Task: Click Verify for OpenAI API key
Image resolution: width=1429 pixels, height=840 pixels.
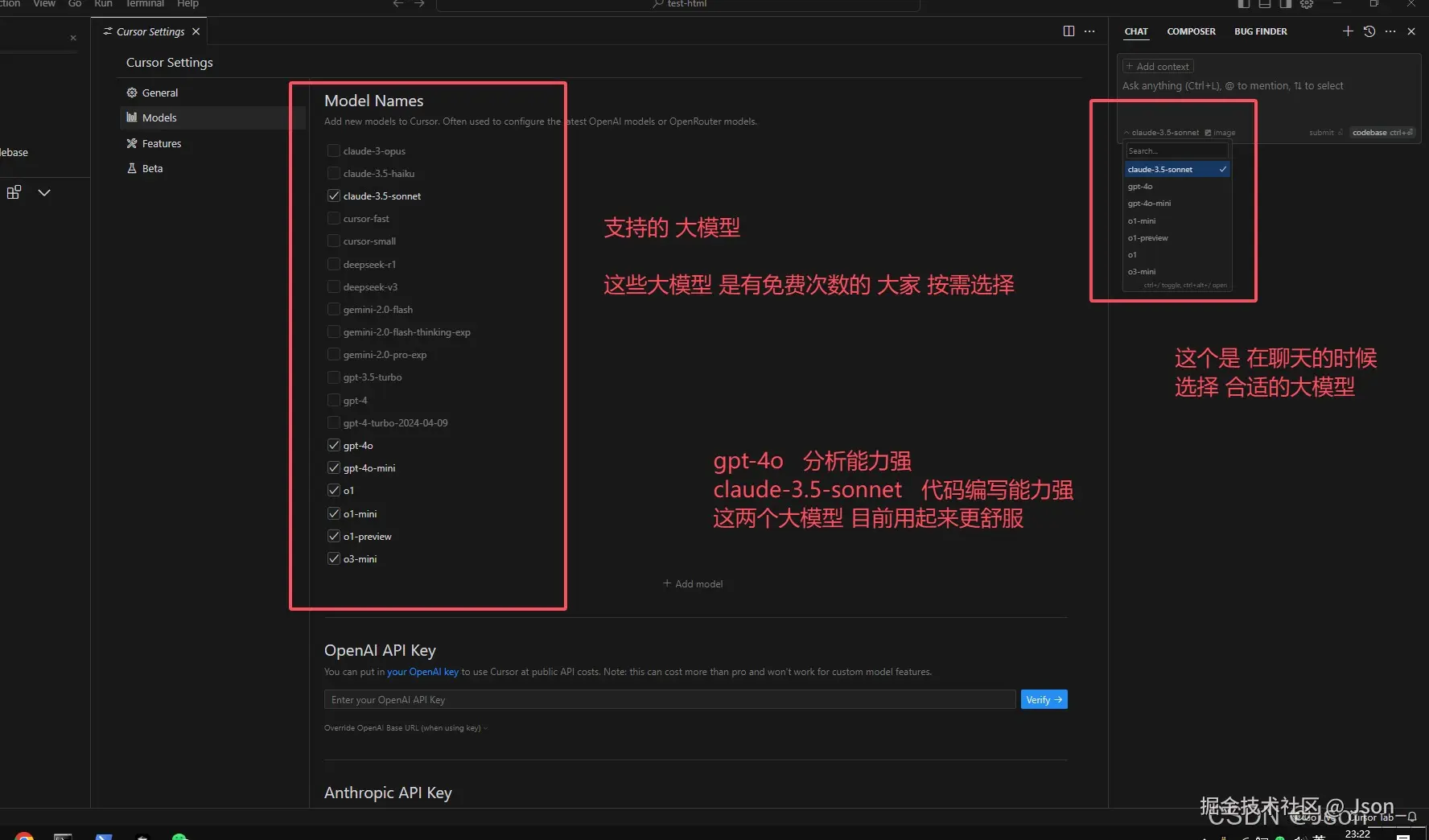Action: (1044, 700)
